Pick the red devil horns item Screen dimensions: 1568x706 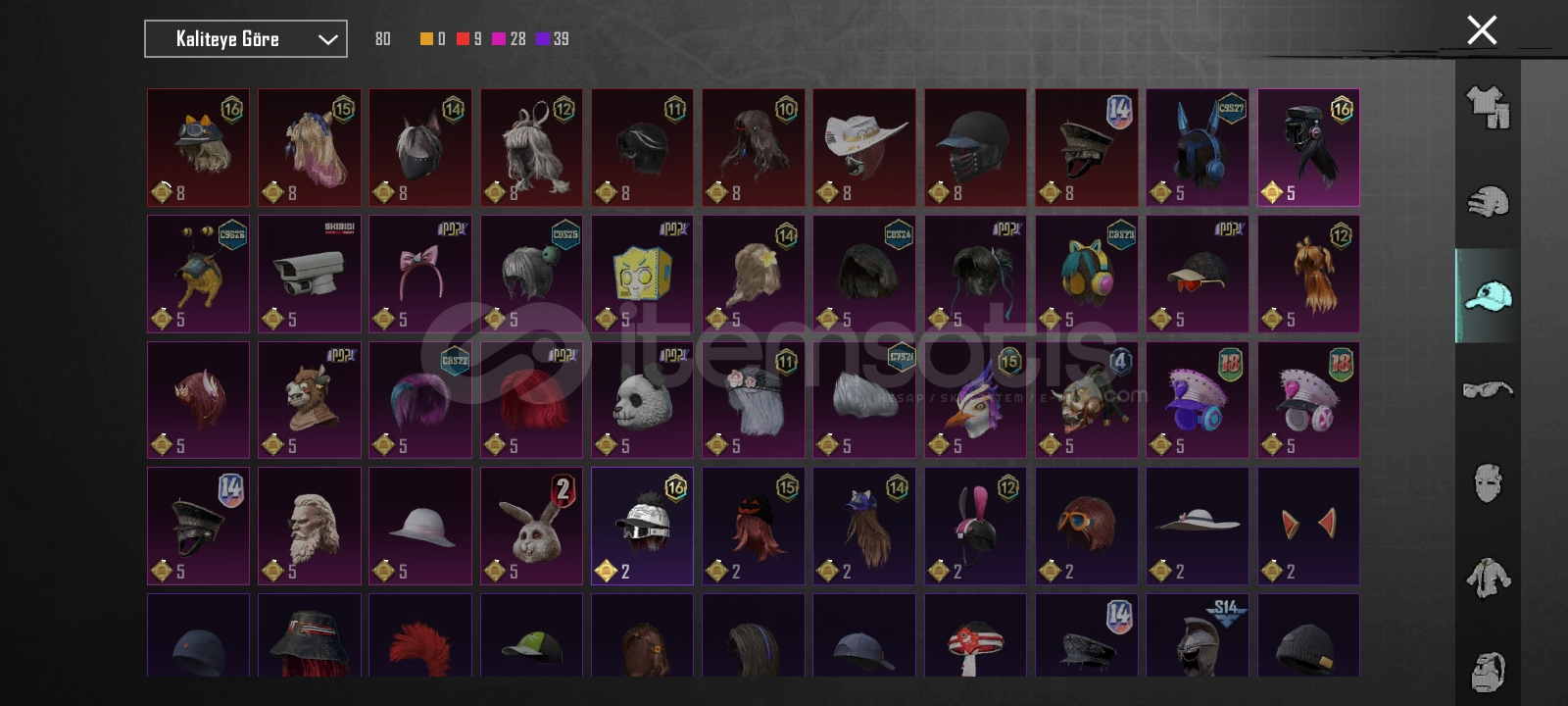click(x=1308, y=526)
